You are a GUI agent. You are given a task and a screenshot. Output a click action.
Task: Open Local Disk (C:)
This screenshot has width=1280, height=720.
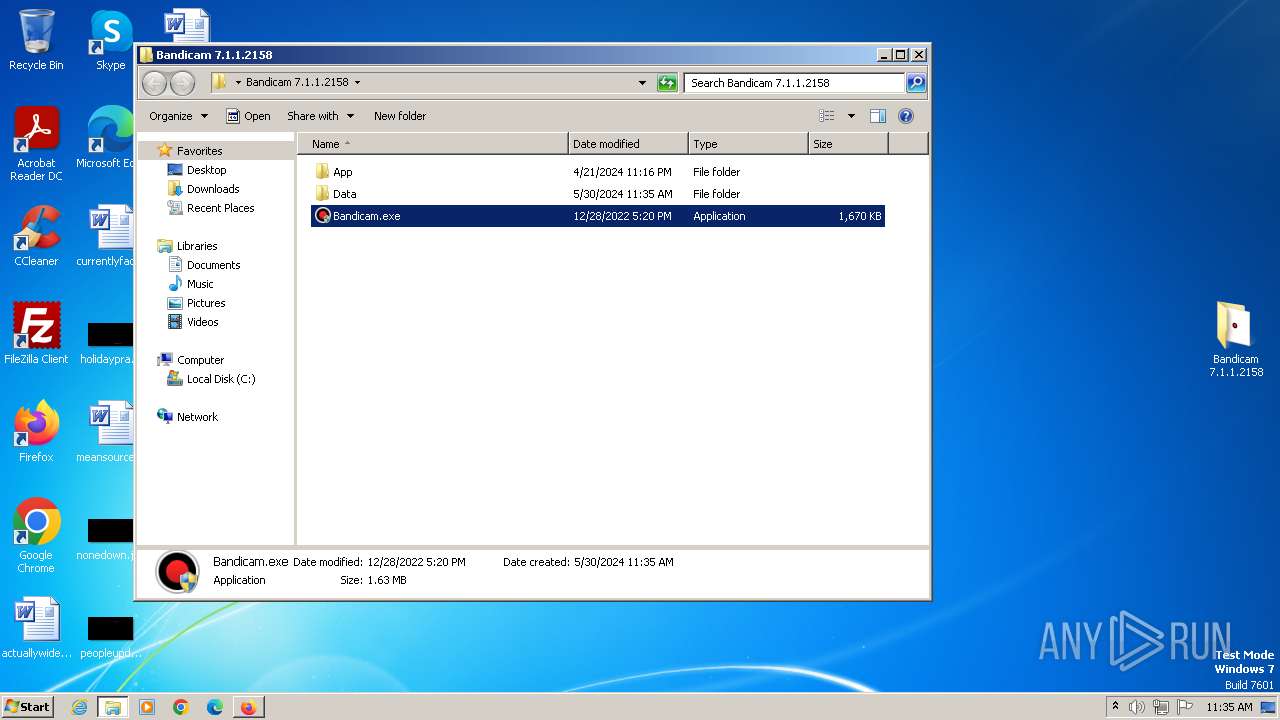pos(220,379)
